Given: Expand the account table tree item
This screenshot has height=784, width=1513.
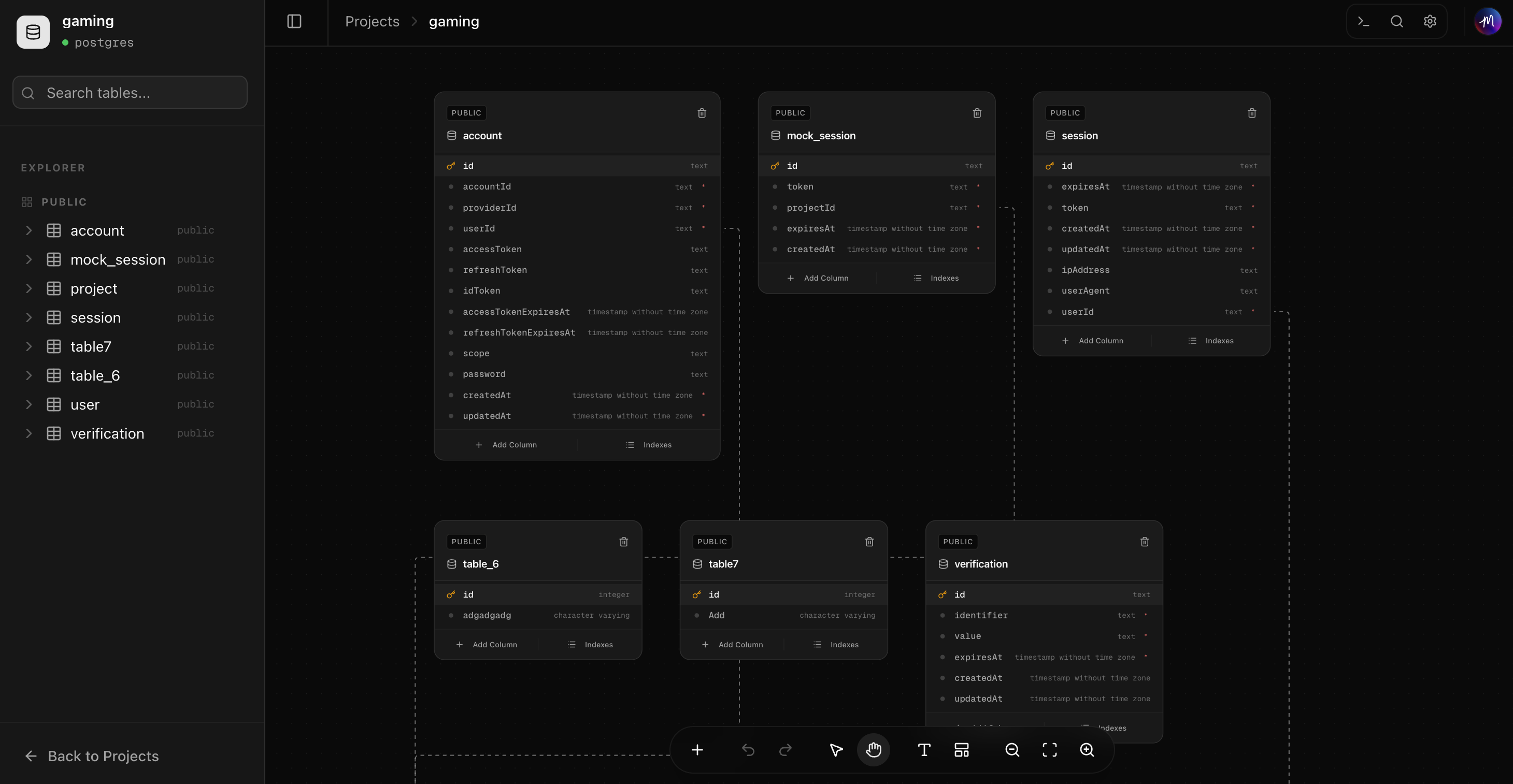Looking at the screenshot, I should (29, 230).
